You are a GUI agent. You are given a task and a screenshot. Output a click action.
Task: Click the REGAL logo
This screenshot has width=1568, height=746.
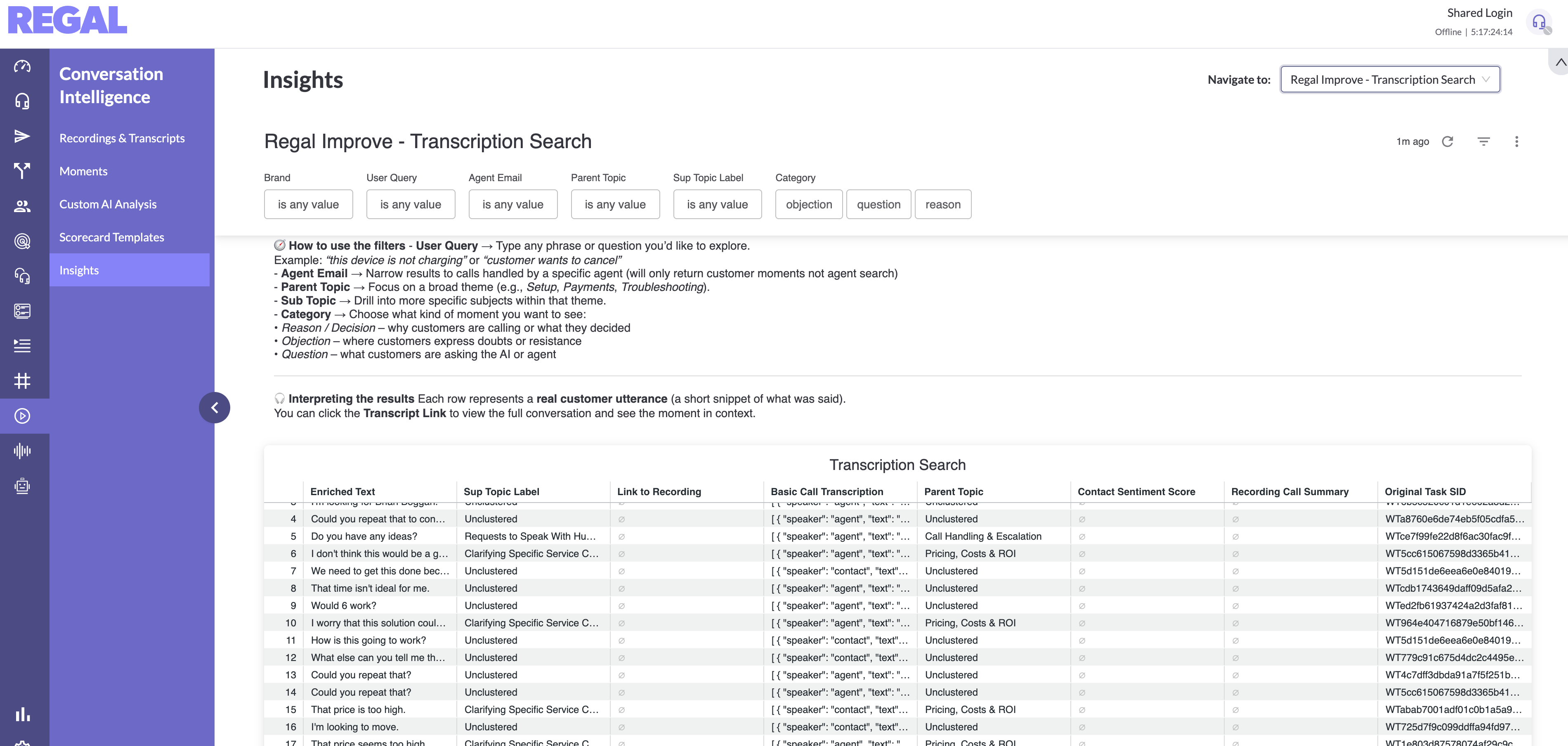point(67,20)
